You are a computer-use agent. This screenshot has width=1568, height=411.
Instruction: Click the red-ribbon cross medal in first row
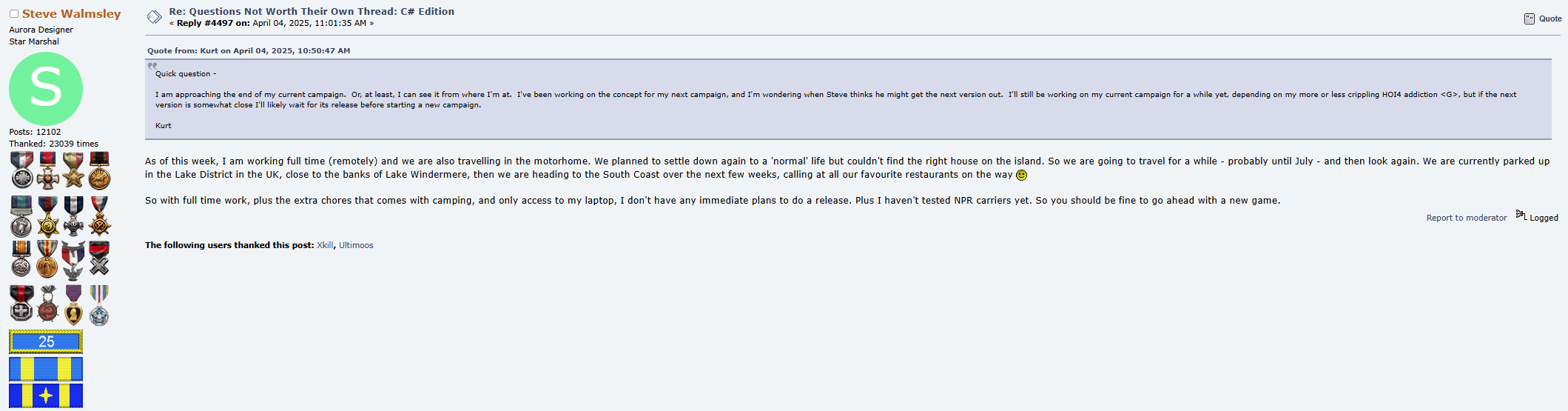[47, 170]
